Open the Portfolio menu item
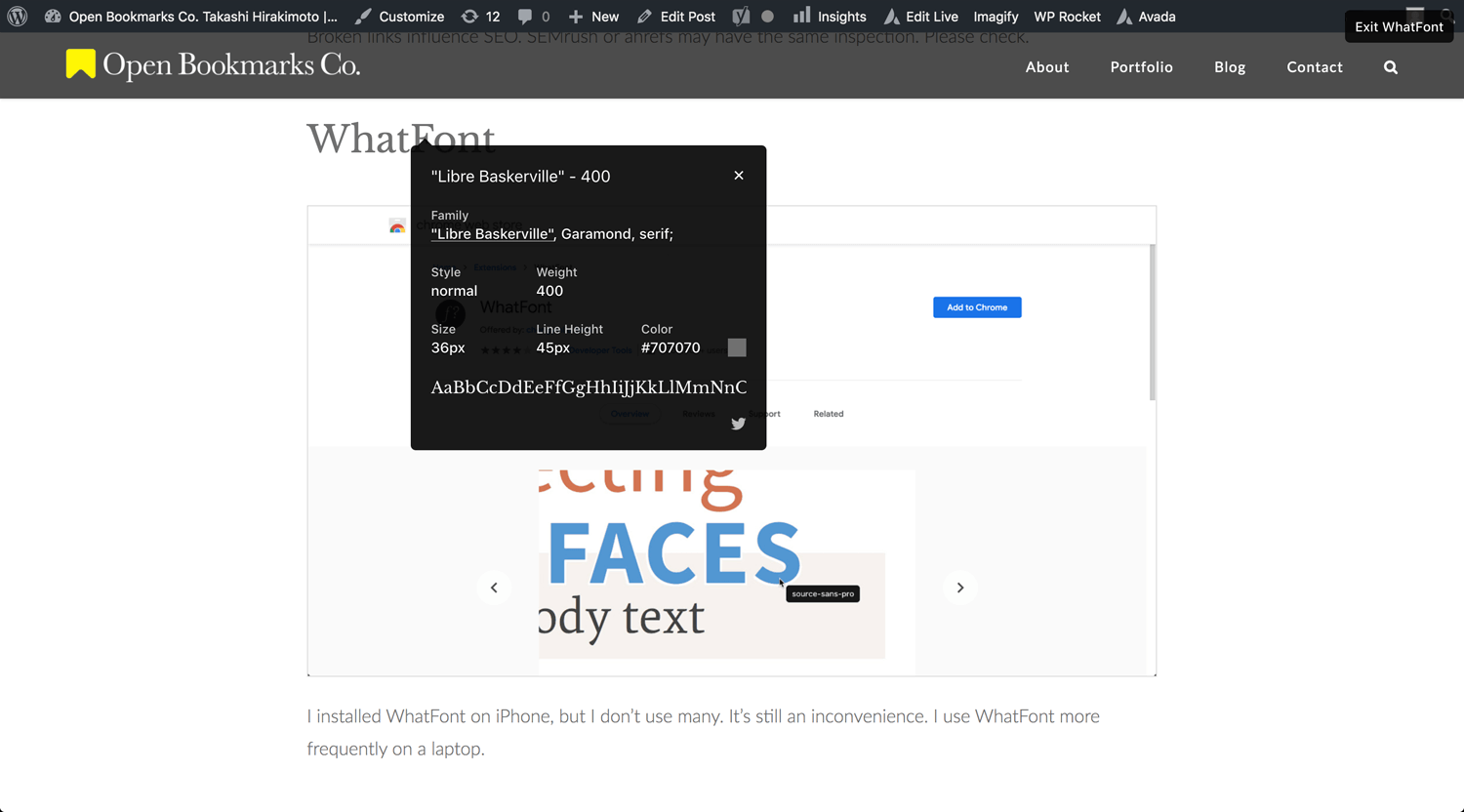The height and width of the screenshot is (812, 1464). [x=1142, y=67]
